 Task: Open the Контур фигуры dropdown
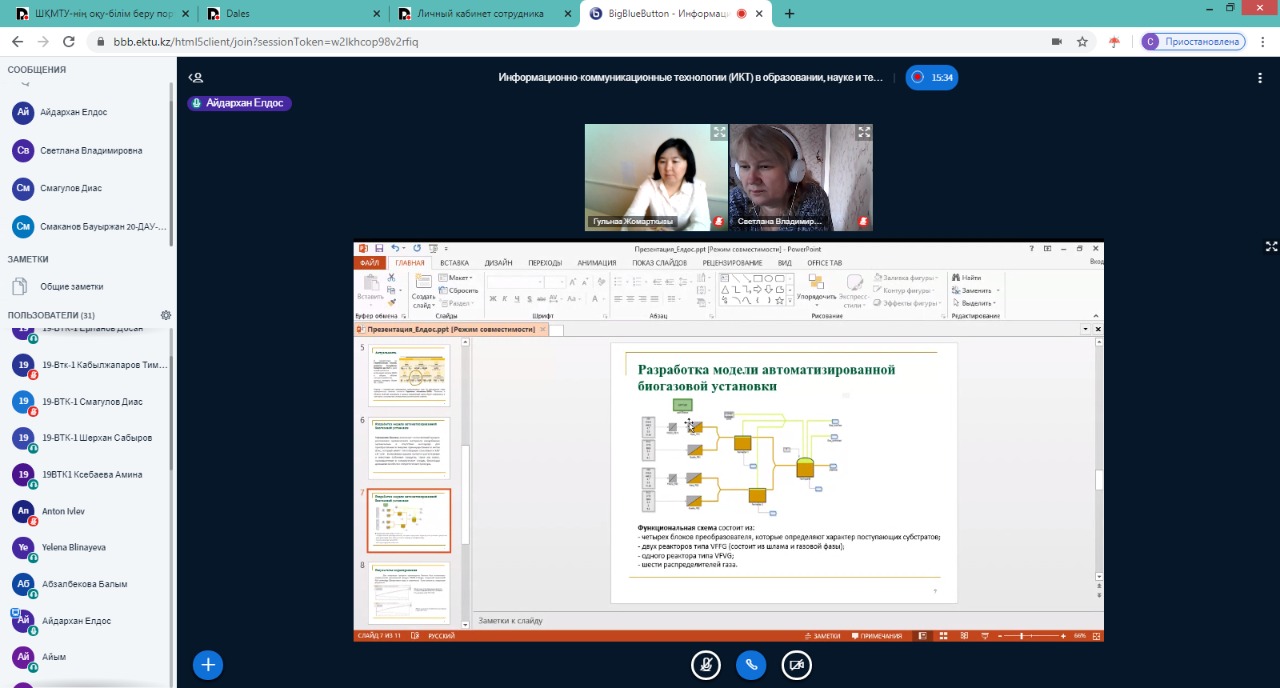[906, 290]
